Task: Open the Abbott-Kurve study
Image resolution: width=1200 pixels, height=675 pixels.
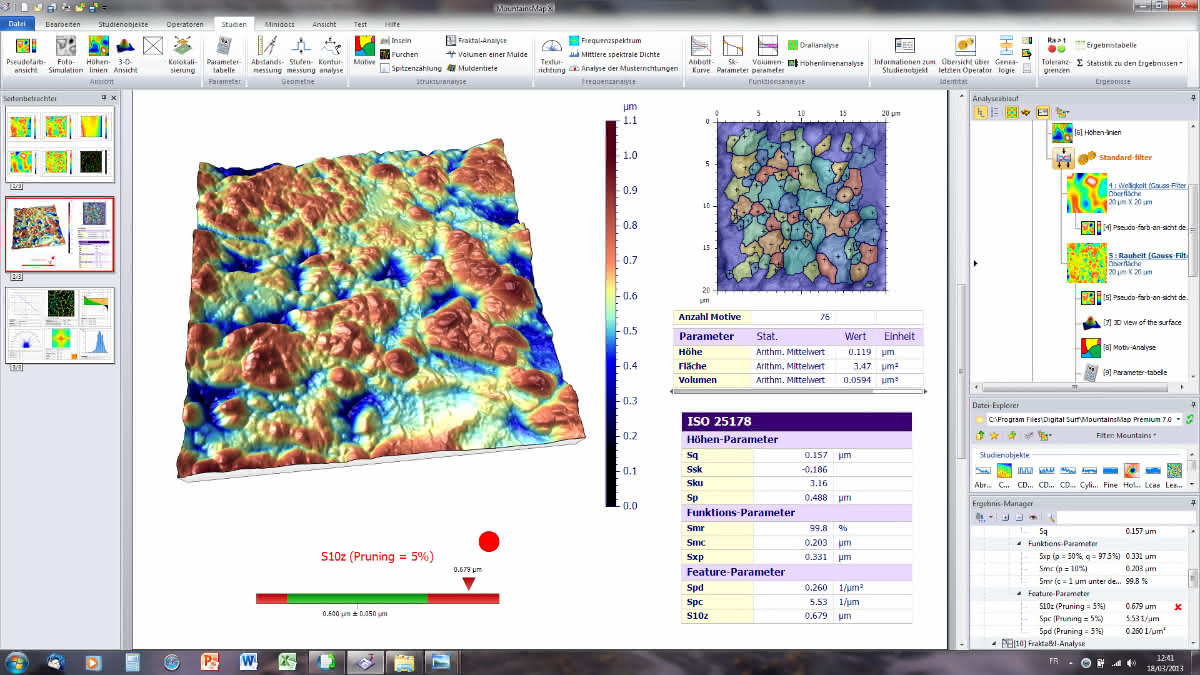Action: 700,55
